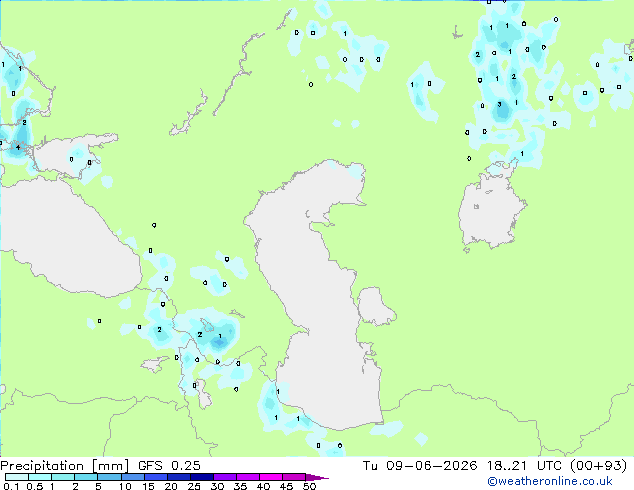Click the 5–10 mm blue legend swatch
Screen dimensions: 634x490
pyautogui.click(x=110, y=477)
